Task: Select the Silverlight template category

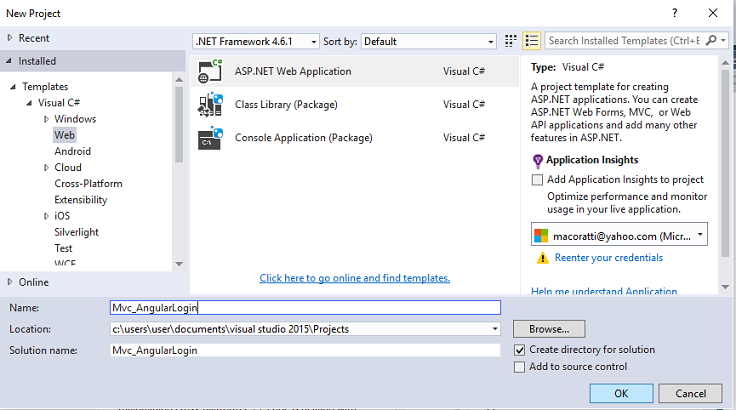Action: 76,232
